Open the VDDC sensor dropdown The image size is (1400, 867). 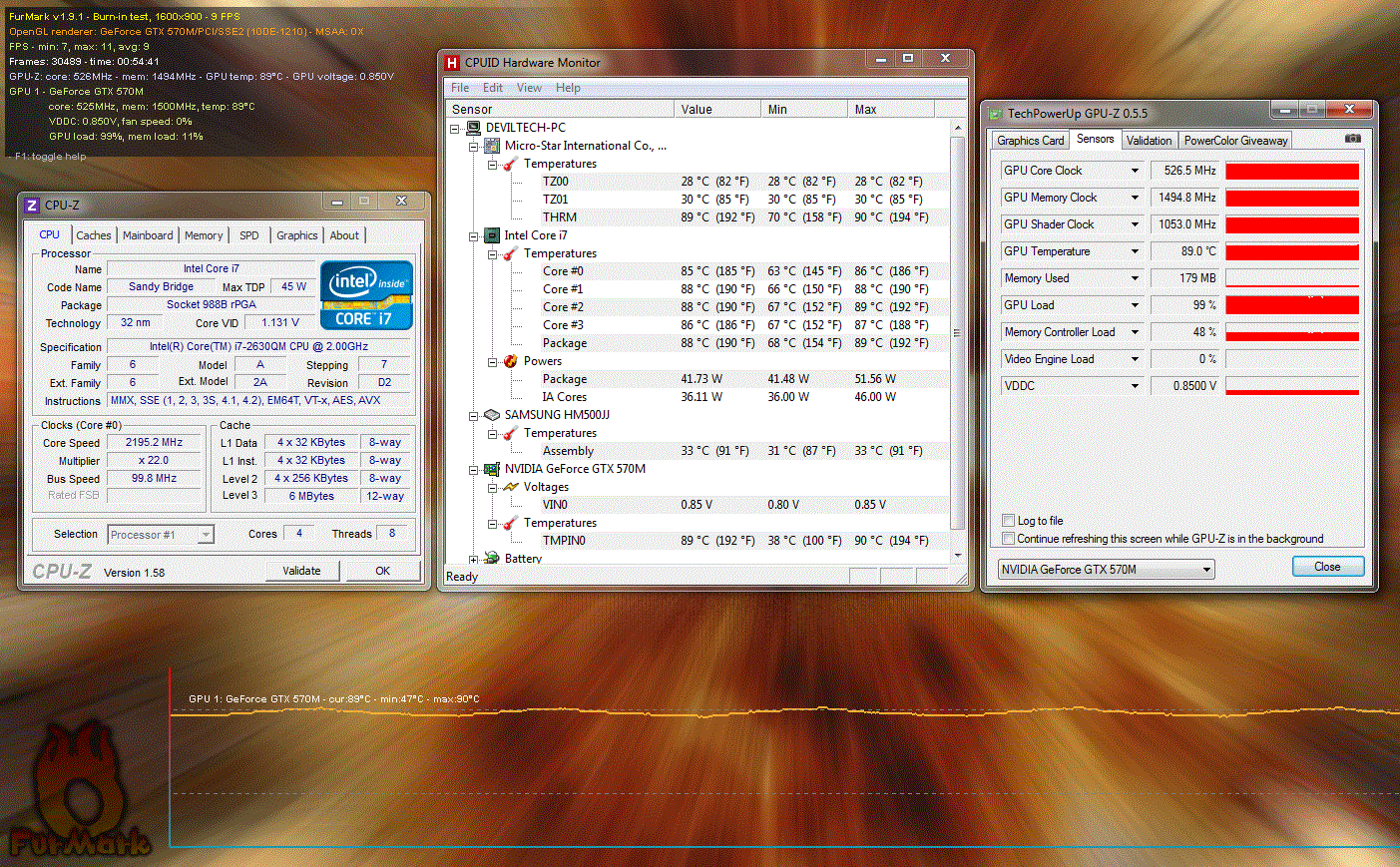(1135, 386)
